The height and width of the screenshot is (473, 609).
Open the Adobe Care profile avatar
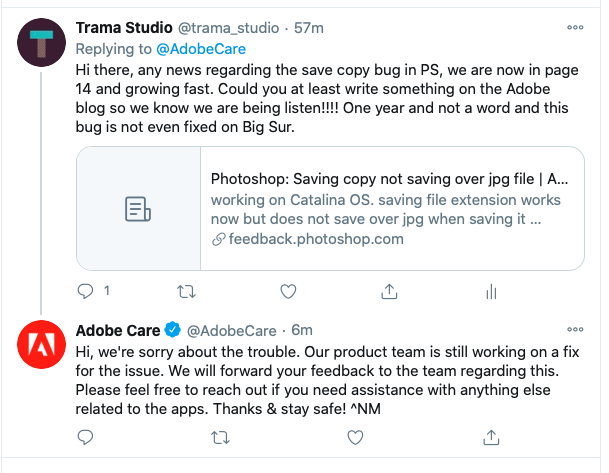point(42,344)
